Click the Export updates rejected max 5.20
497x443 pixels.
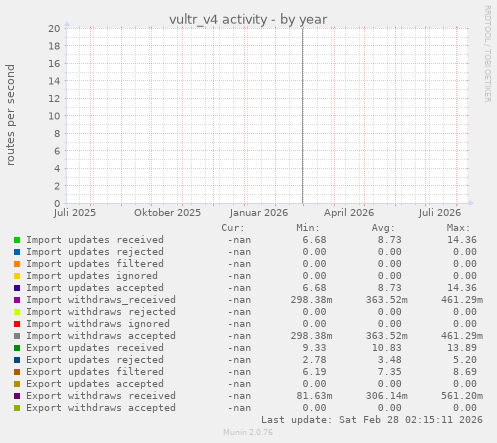[x=465, y=360]
